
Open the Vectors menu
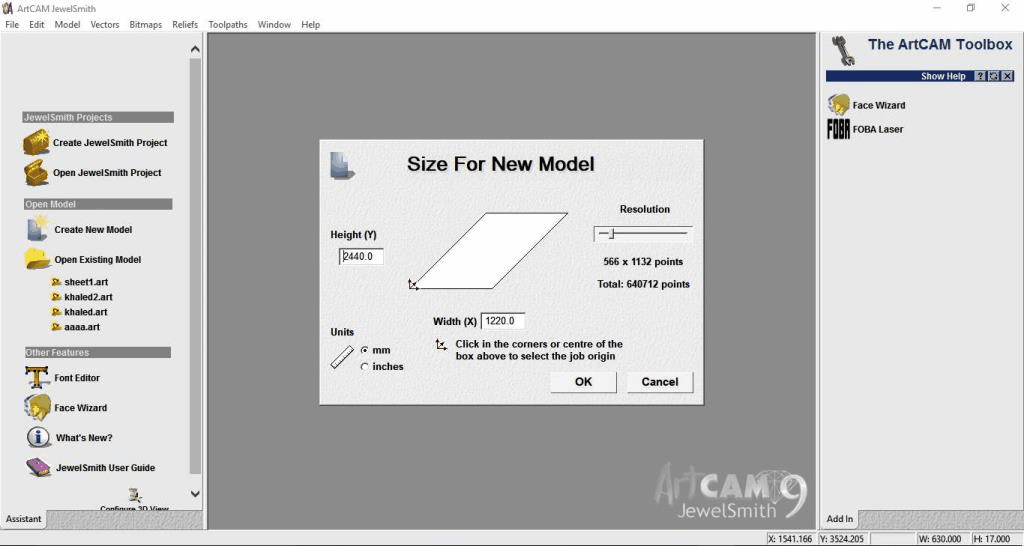pyautogui.click(x=104, y=25)
